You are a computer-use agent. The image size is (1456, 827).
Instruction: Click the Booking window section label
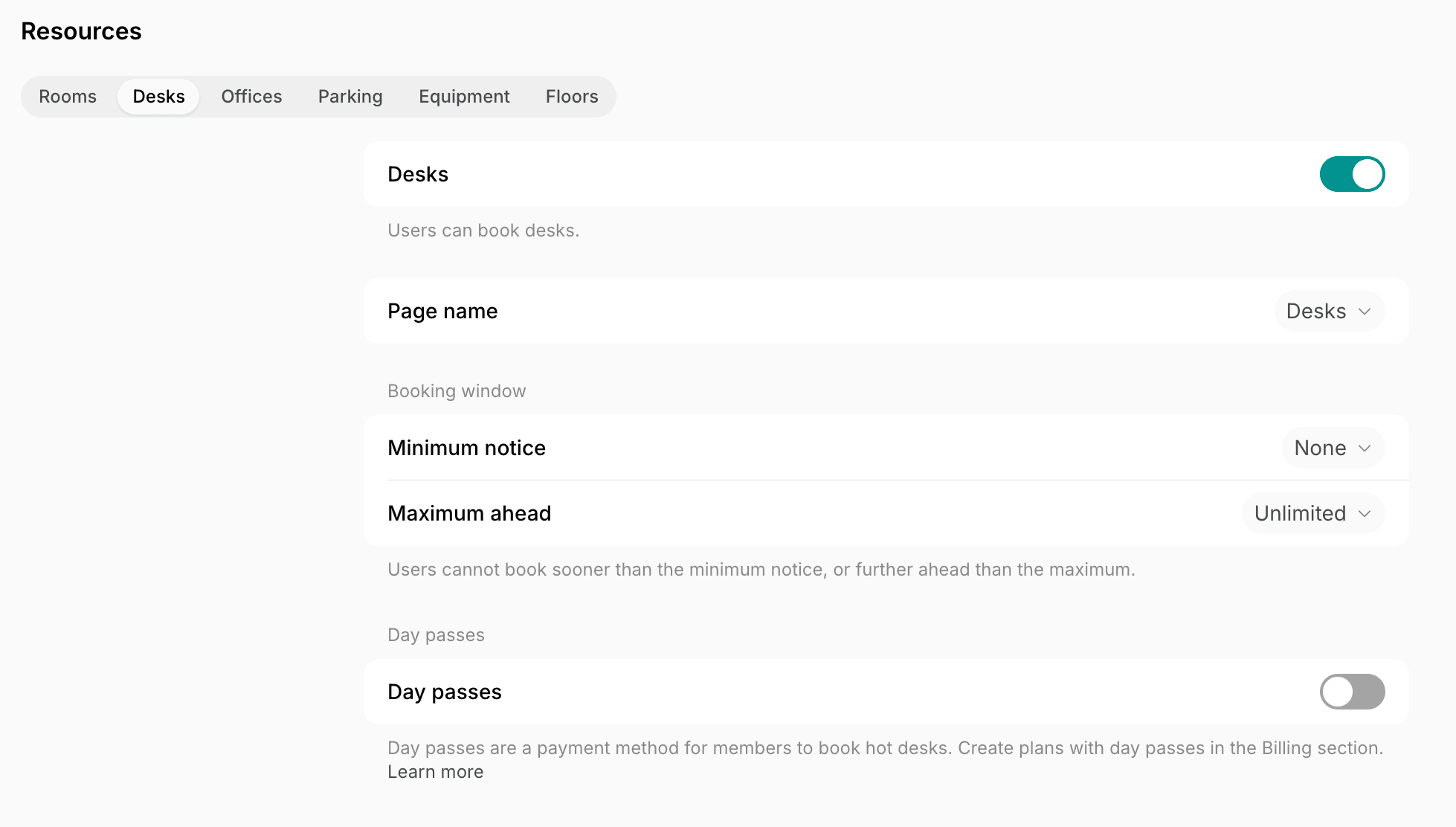click(457, 391)
